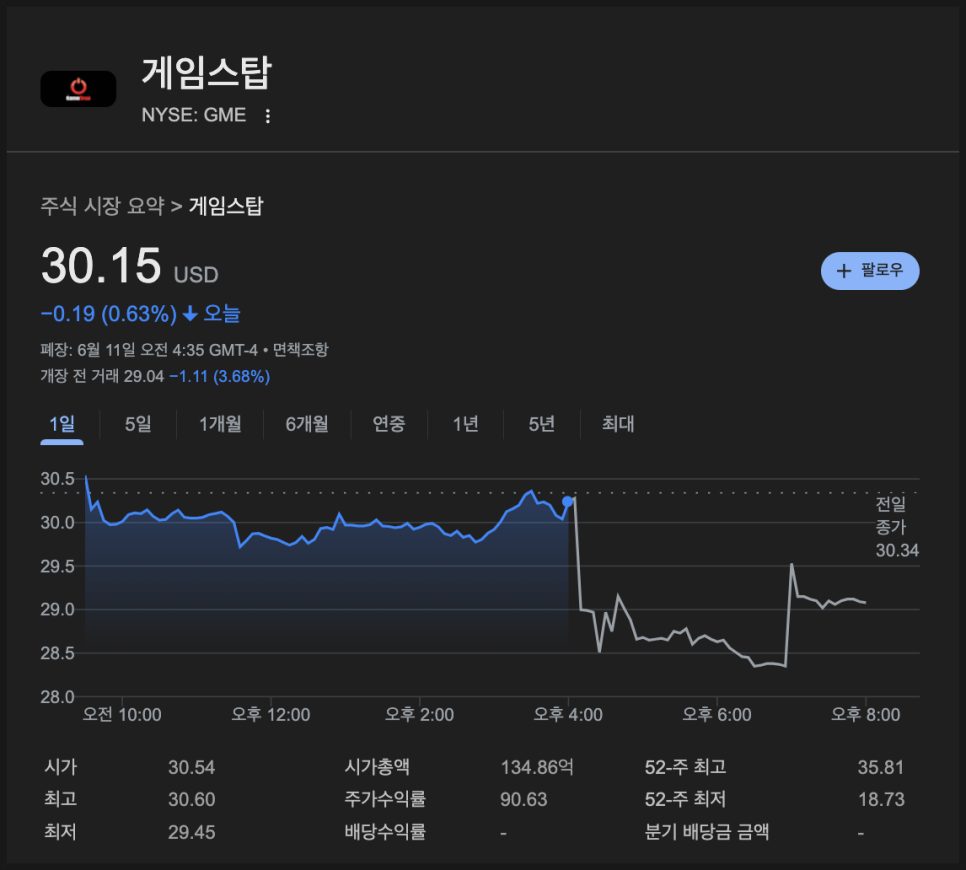The width and height of the screenshot is (966, 870).
Task: Click the pre-market price 29.04
Action: (144, 376)
